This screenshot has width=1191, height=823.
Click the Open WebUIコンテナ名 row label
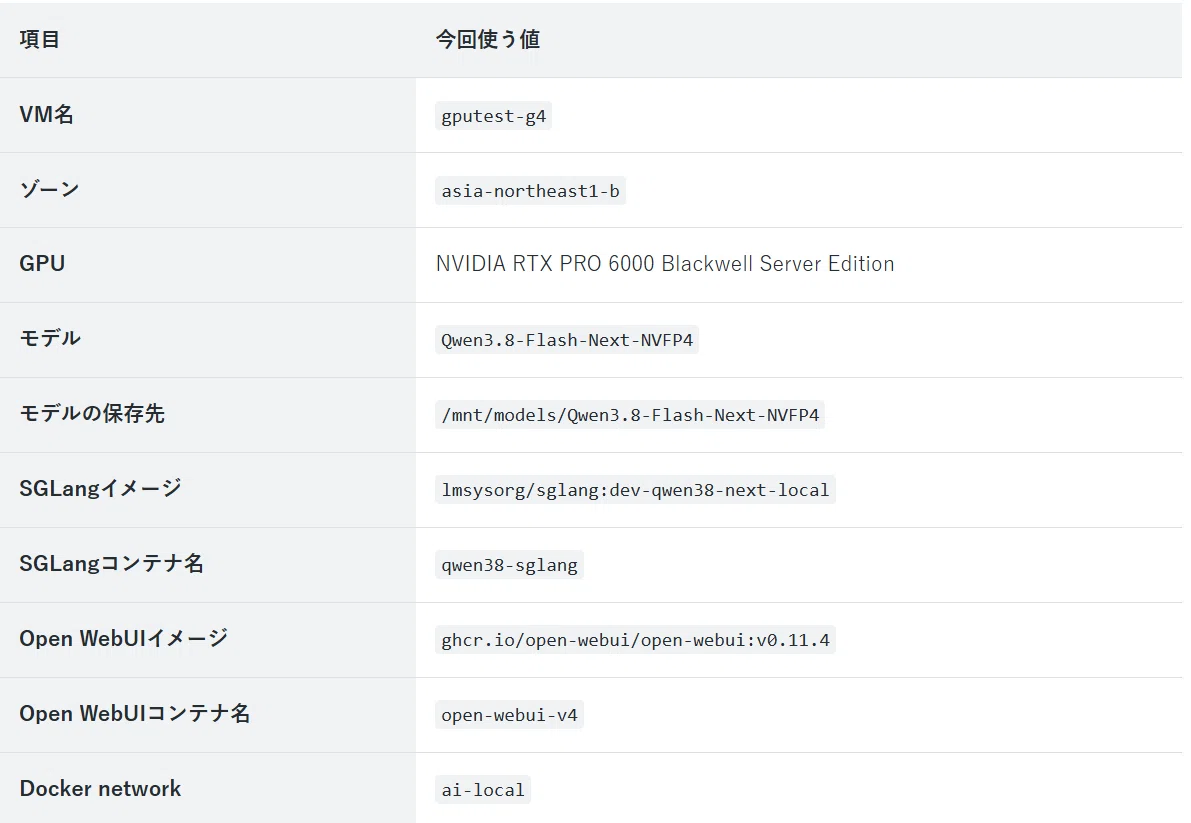coord(134,714)
